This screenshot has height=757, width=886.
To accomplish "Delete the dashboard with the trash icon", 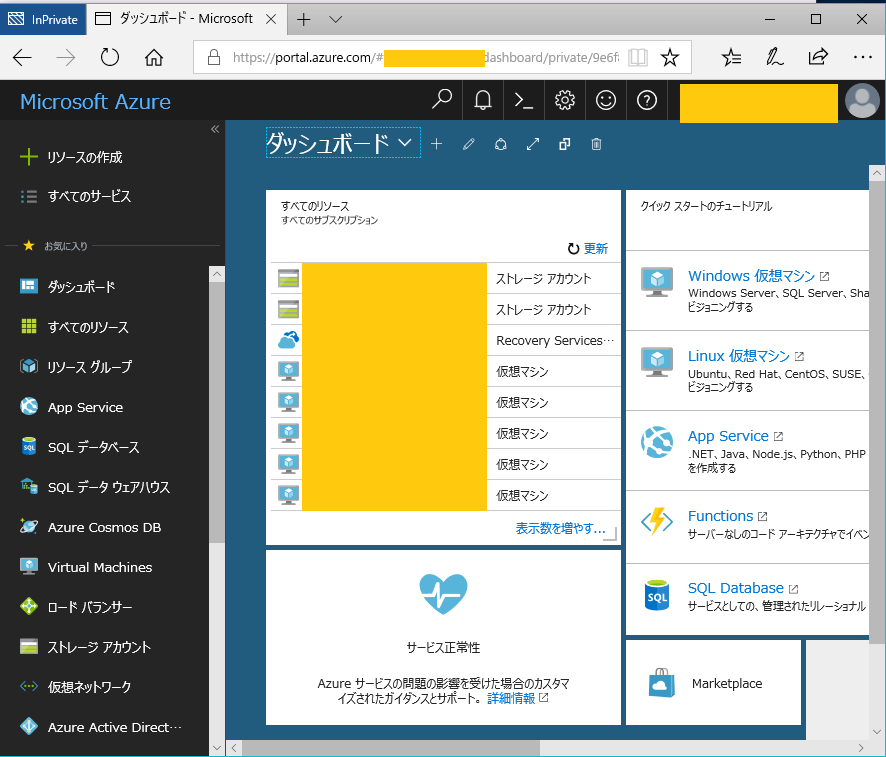I will tap(596, 144).
